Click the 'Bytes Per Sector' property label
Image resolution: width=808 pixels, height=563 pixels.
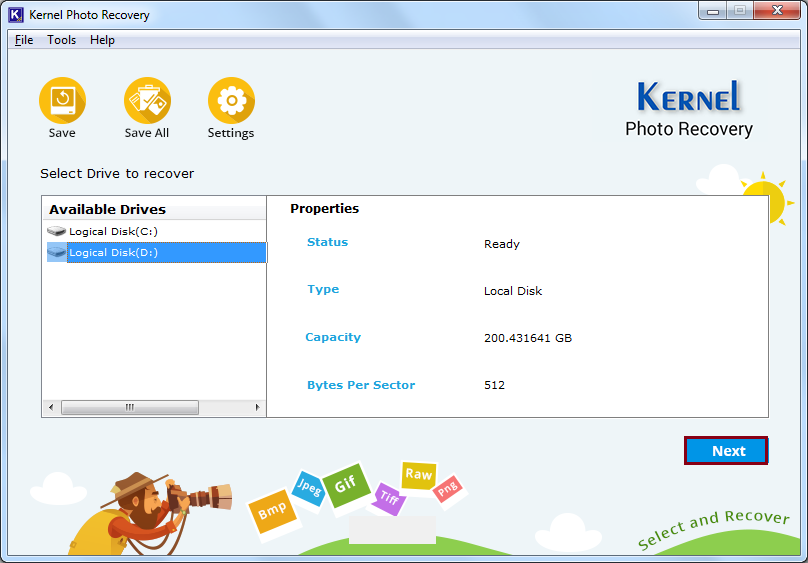tap(361, 385)
